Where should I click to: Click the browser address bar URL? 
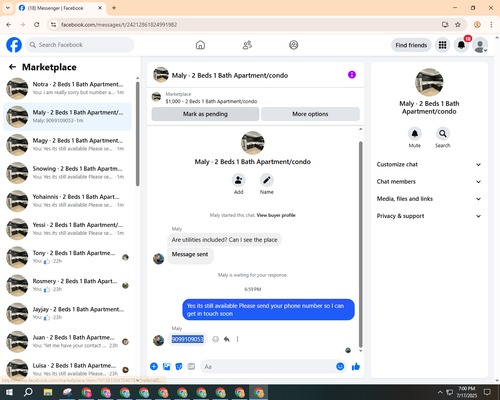point(119,25)
